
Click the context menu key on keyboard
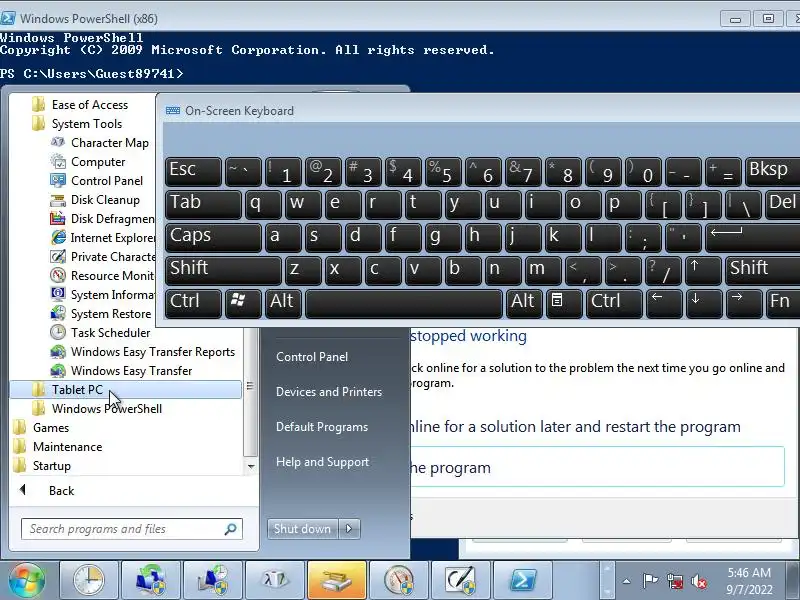pos(564,303)
